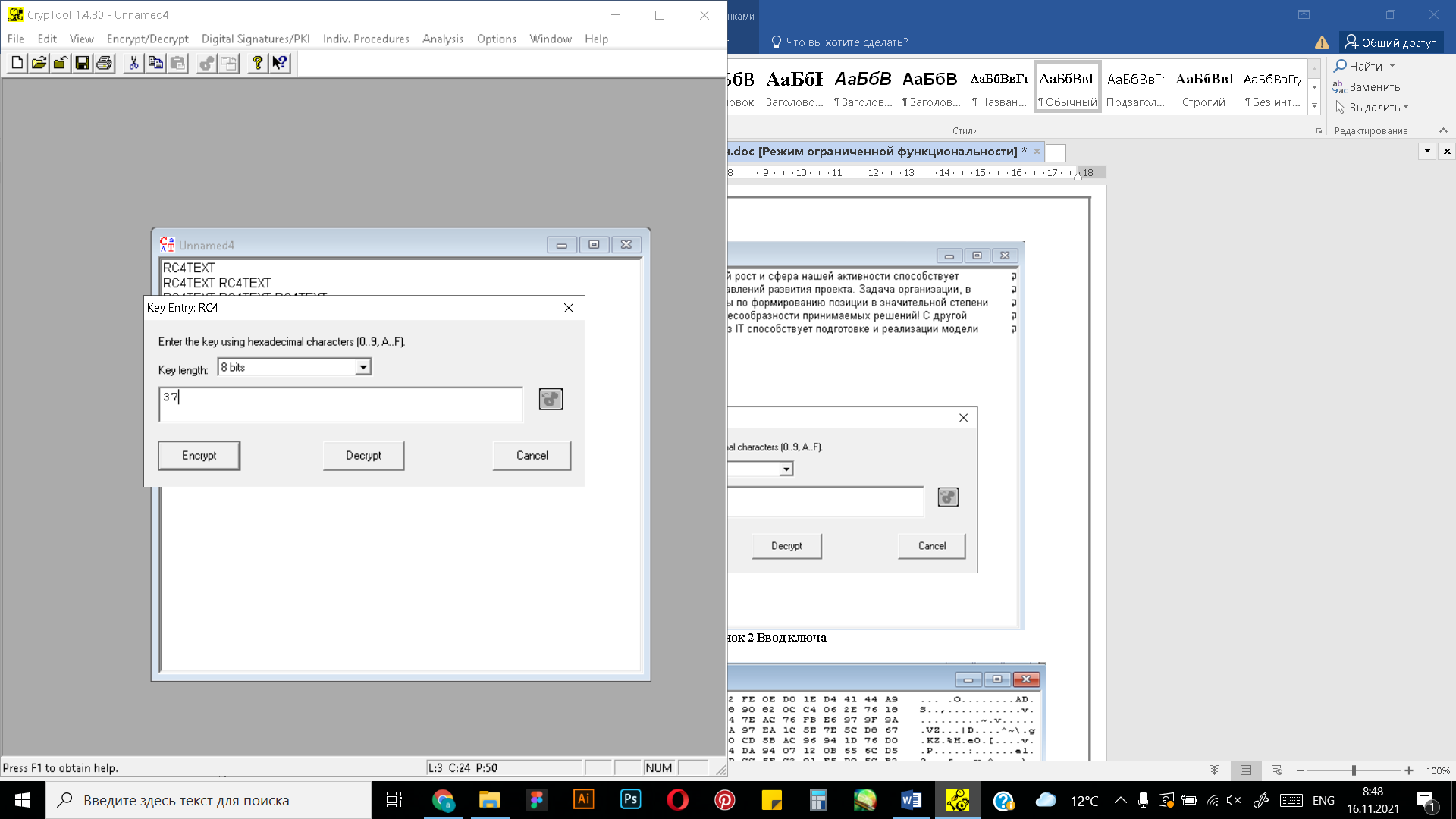Open Figma from the taskbar
This screenshot has height=819, width=1456.
click(536, 800)
